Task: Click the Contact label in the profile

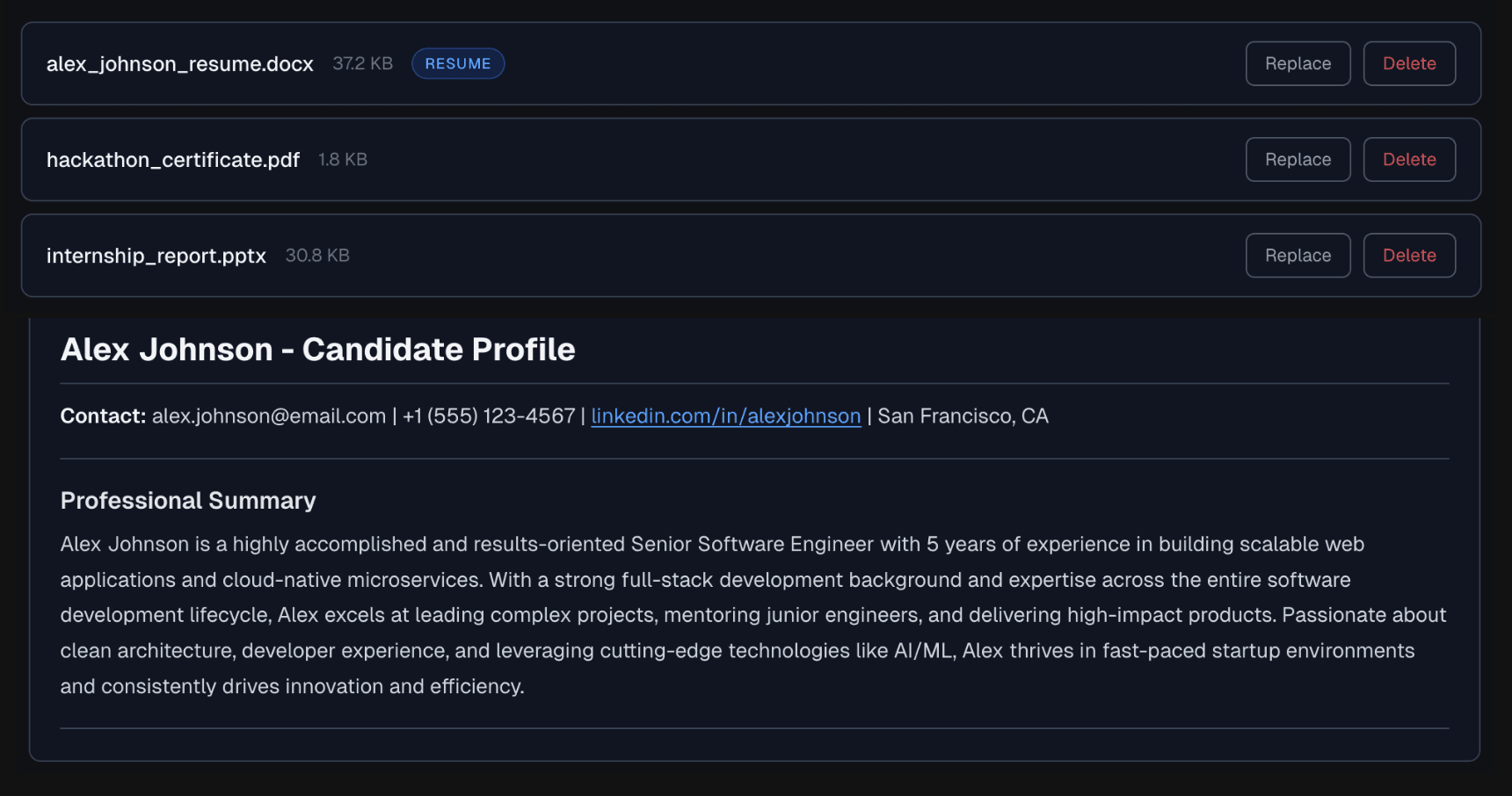Action: point(103,416)
